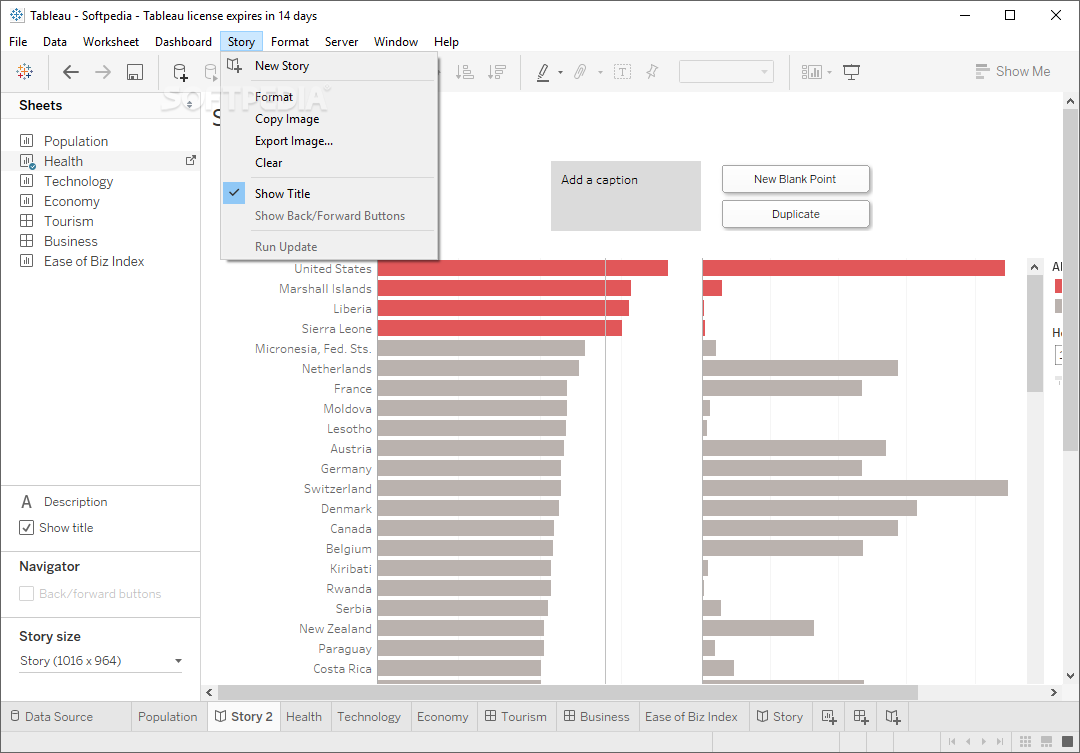Open the Sheets panel sort spinner
Image resolution: width=1080 pixels, height=753 pixels.
click(x=189, y=105)
